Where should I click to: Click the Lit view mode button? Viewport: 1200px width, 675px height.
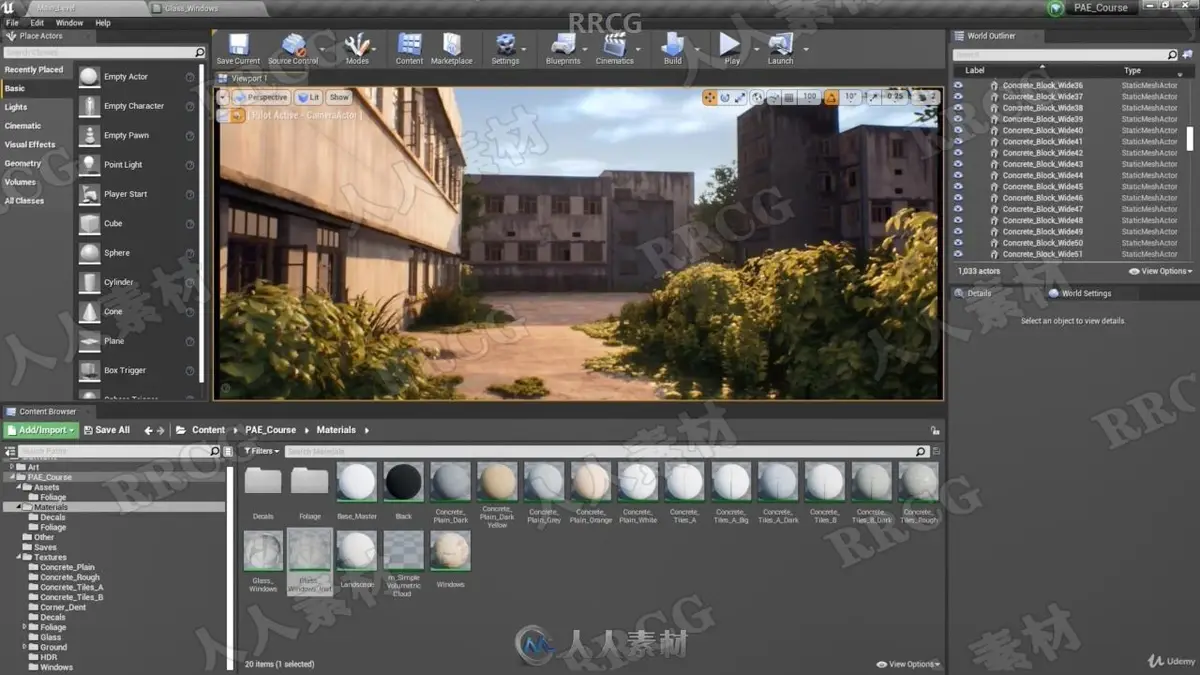click(x=308, y=97)
